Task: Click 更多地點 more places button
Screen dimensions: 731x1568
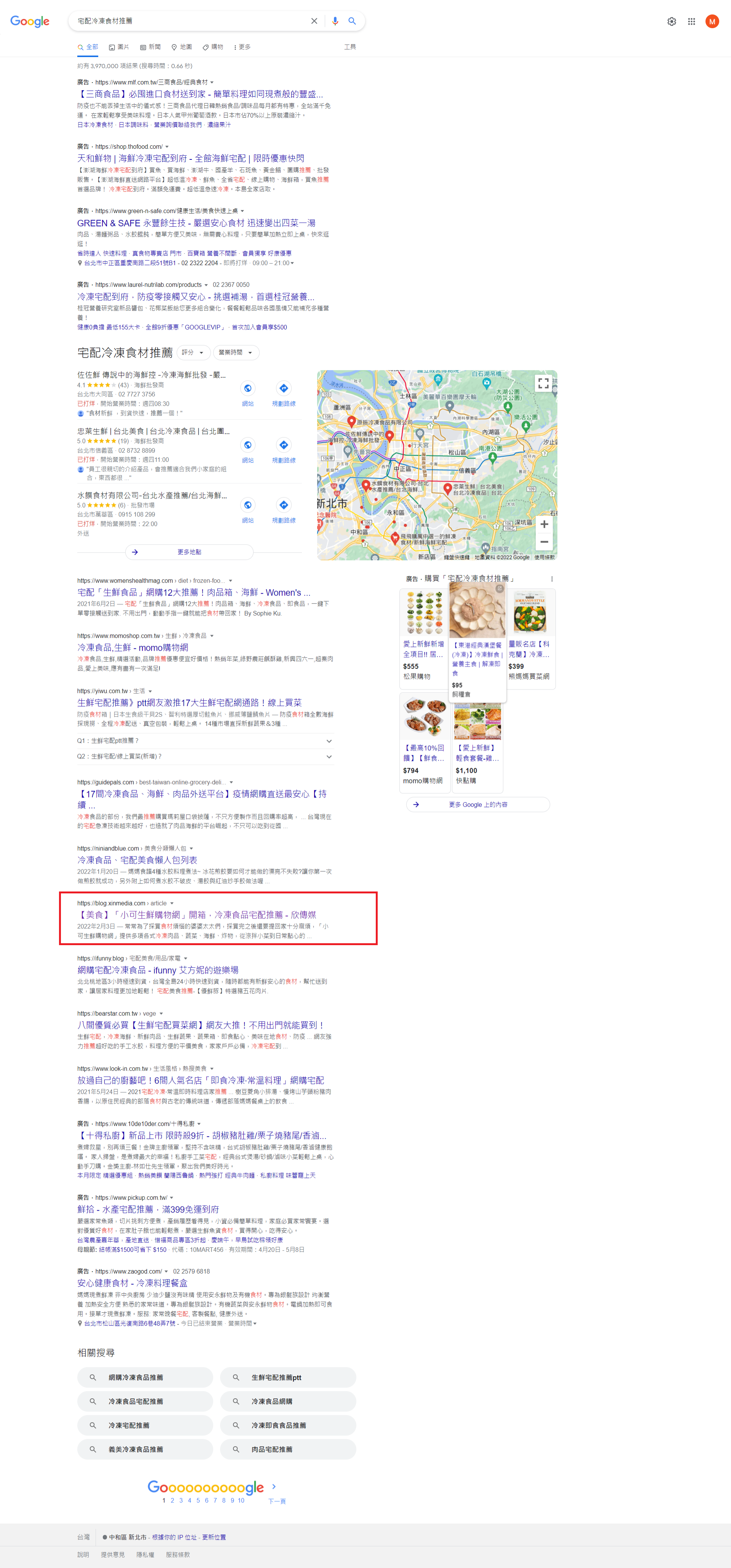Action: click(x=190, y=552)
